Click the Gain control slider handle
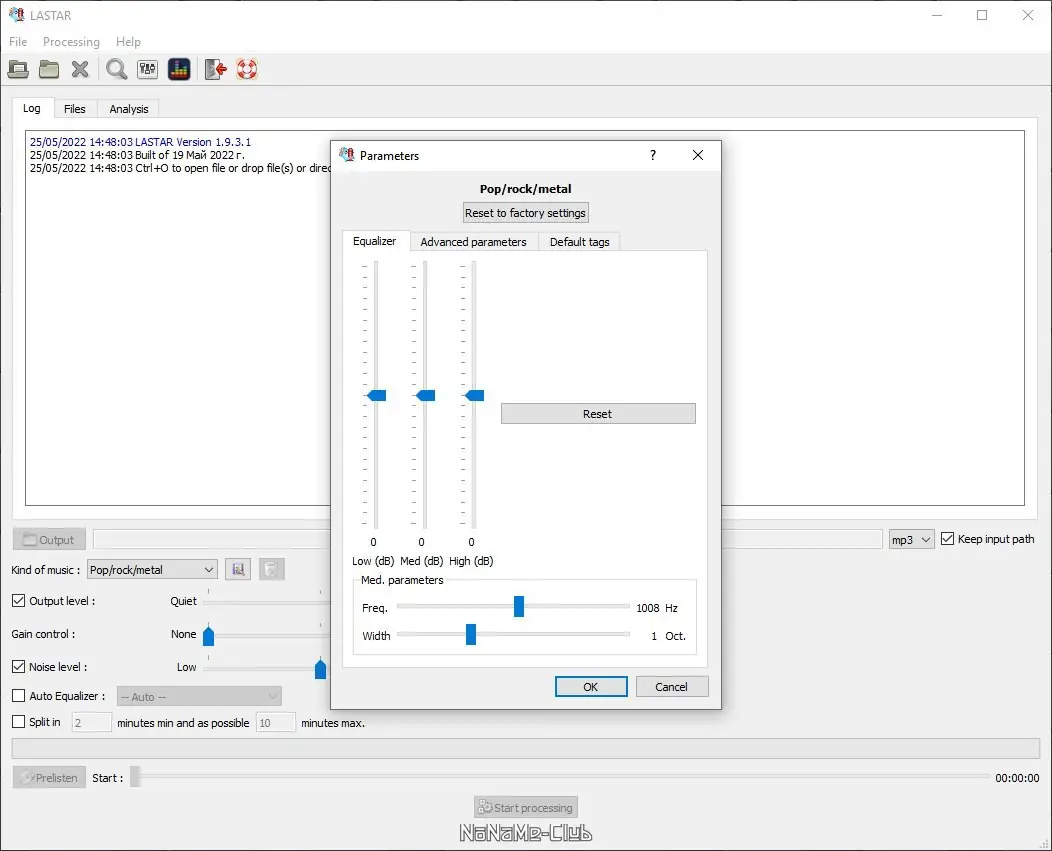Viewport: 1052px width, 851px height. 209,634
